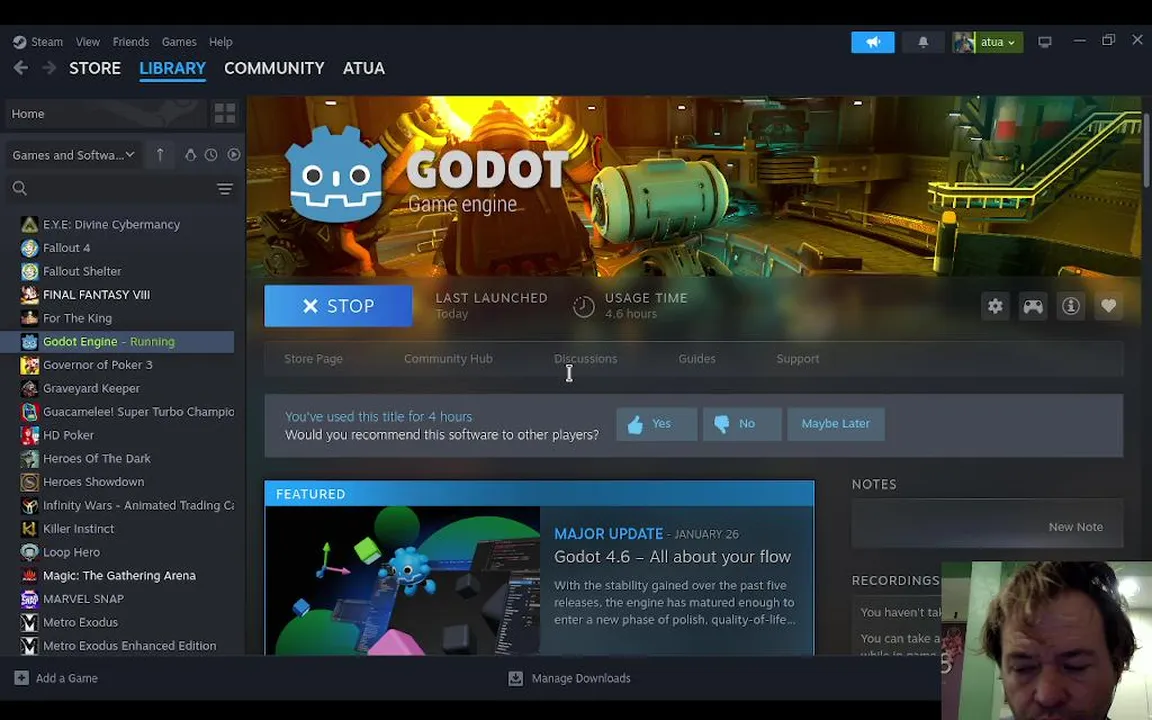Open Godot Store Page link
The width and height of the screenshot is (1152, 720).
(313, 359)
